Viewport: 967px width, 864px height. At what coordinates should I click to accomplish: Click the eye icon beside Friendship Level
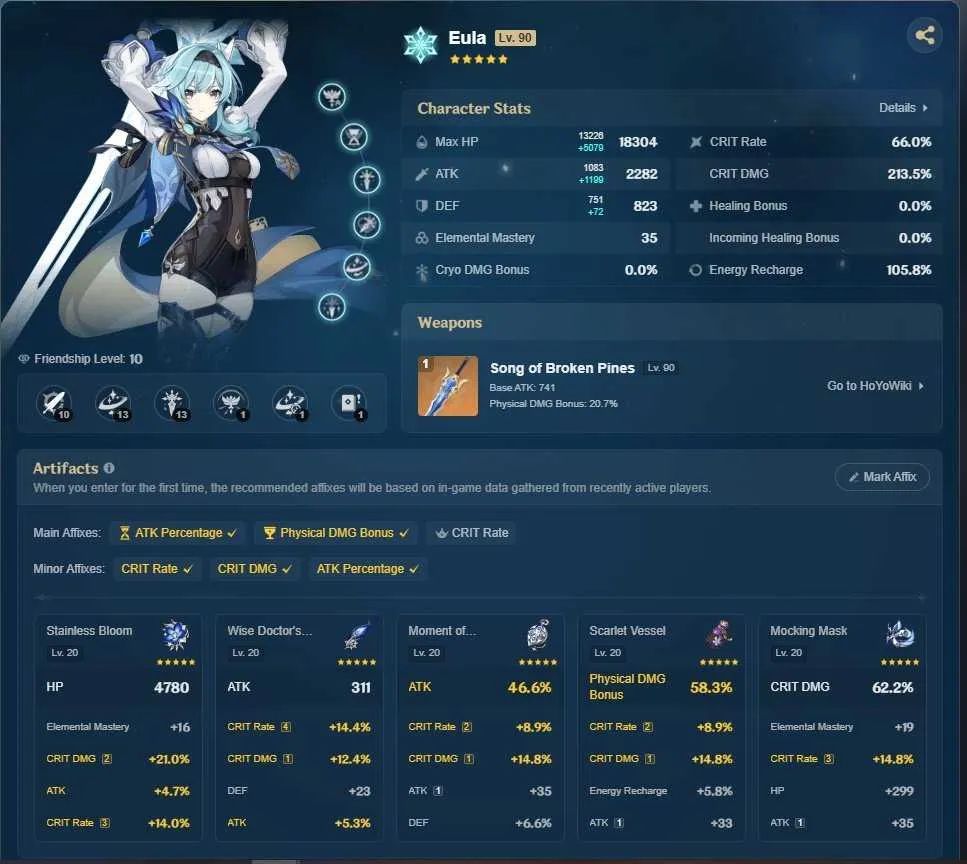24,359
